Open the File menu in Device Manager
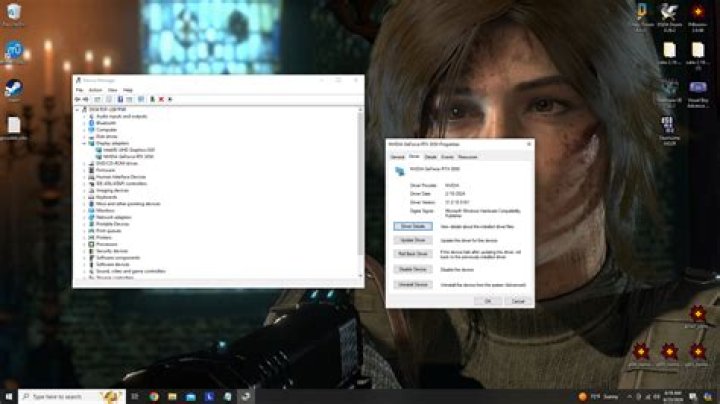The height and width of the screenshot is (404, 720). [x=79, y=90]
